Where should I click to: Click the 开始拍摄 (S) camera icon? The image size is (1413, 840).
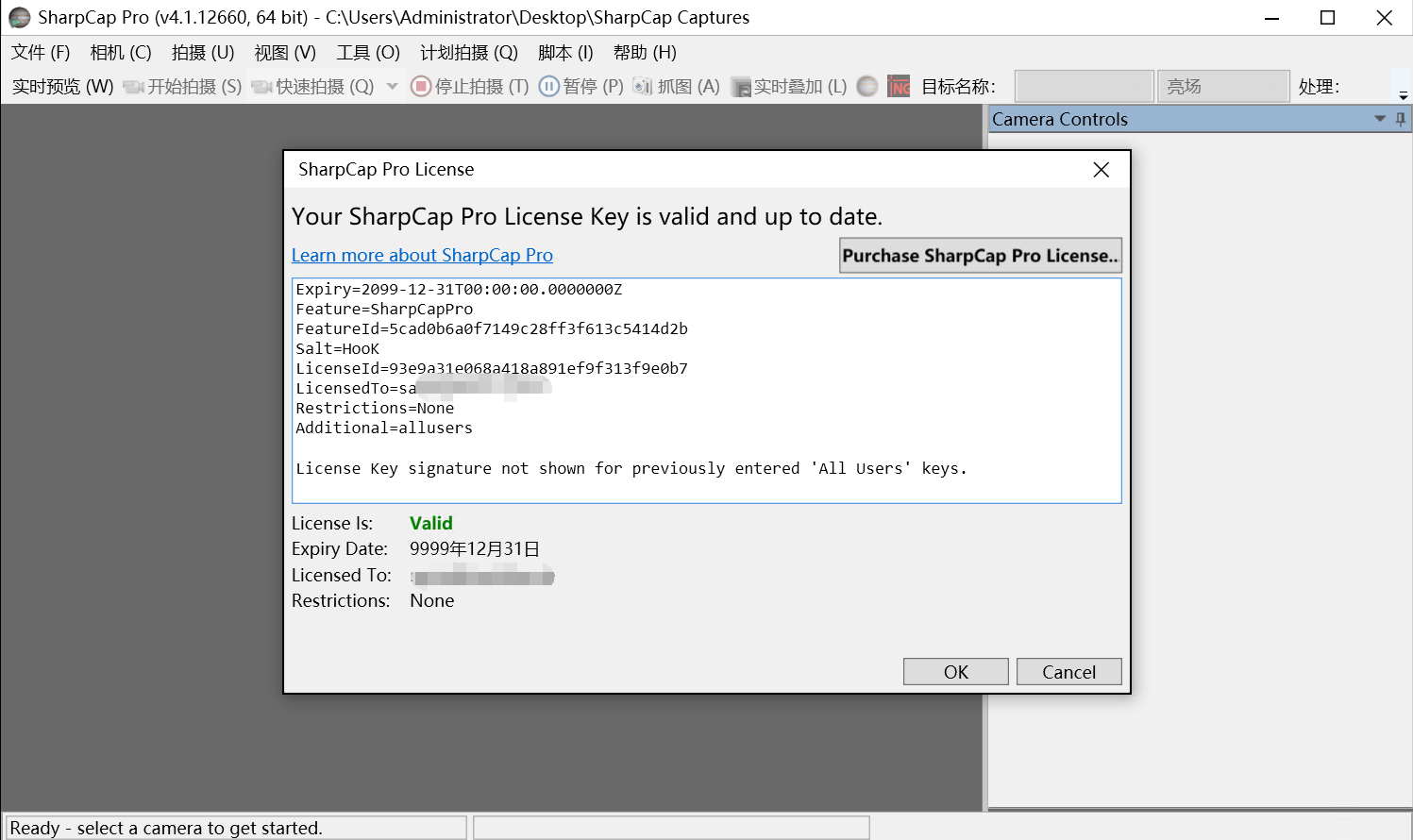(x=133, y=87)
